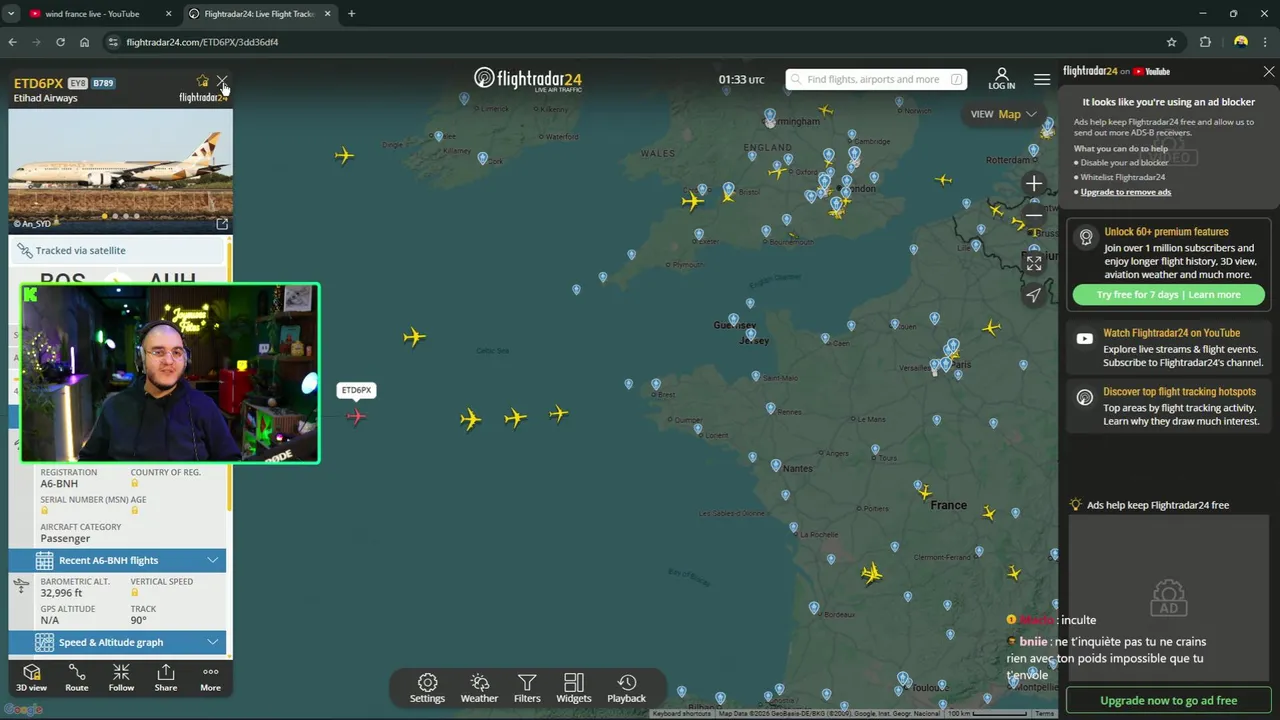The width and height of the screenshot is (1280, 720).
Task: Click the Find flights search field
Action: point(876,79)
